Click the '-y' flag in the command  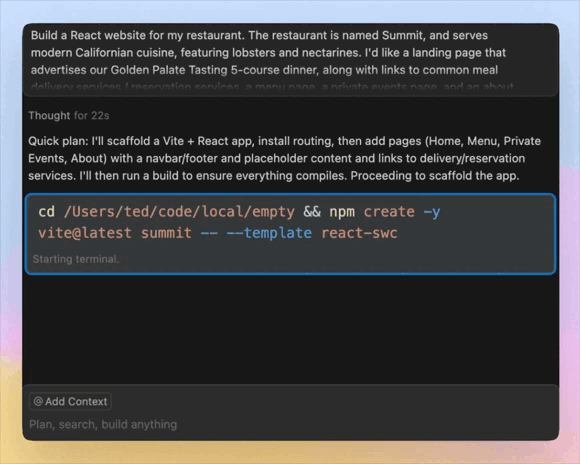pos(432,212)
